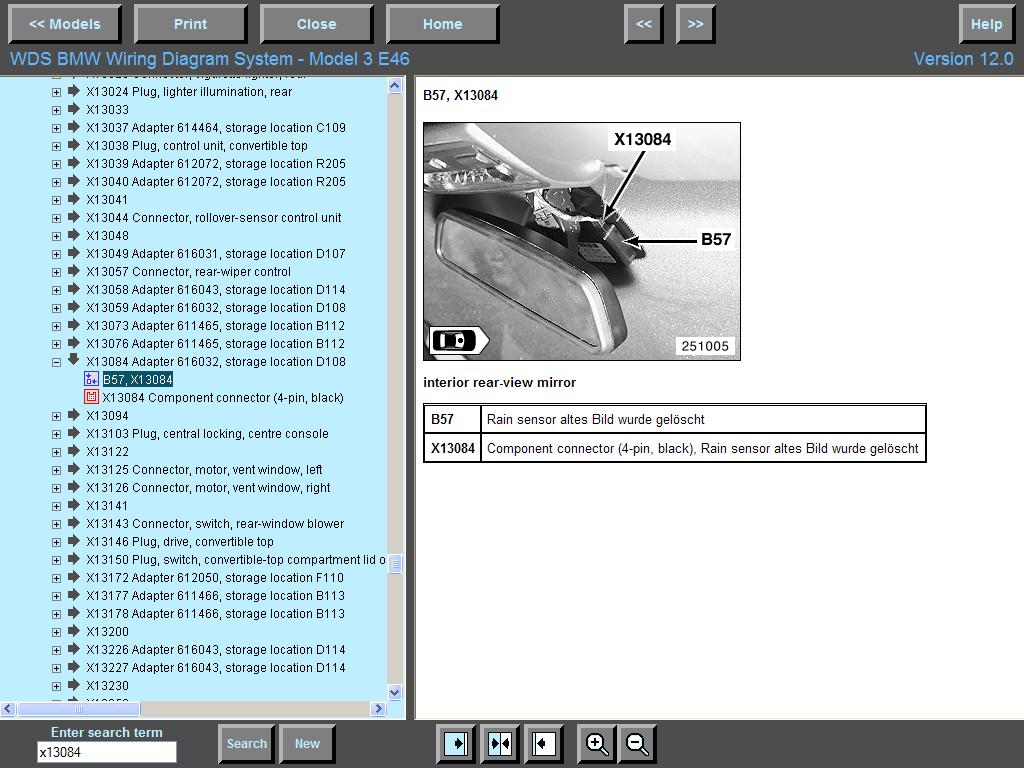
Task: Click the arrow icon beside X13230
Action: (74, 685)
